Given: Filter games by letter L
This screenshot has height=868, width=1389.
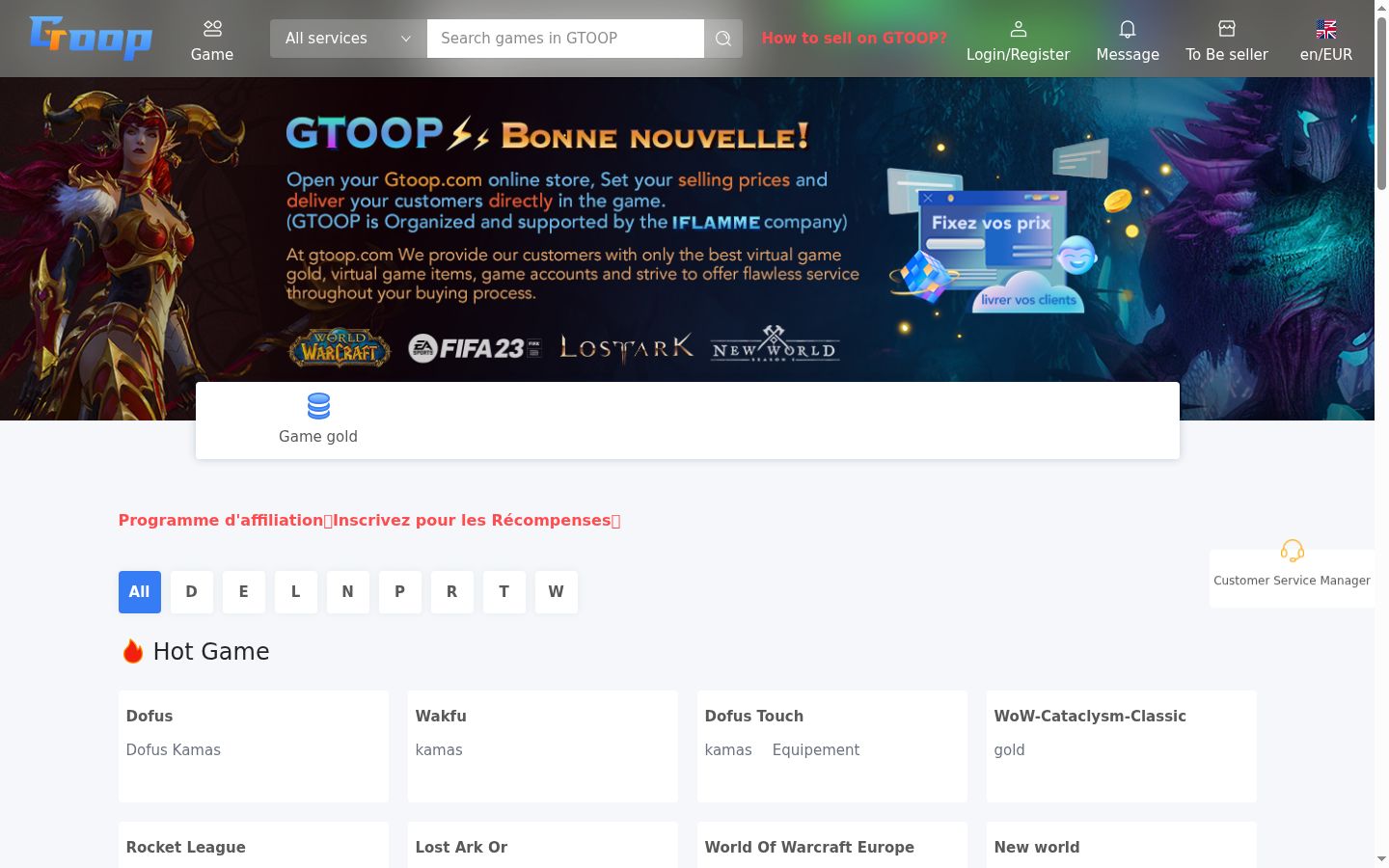Looking at the screenshot, I should coord(296,592).
